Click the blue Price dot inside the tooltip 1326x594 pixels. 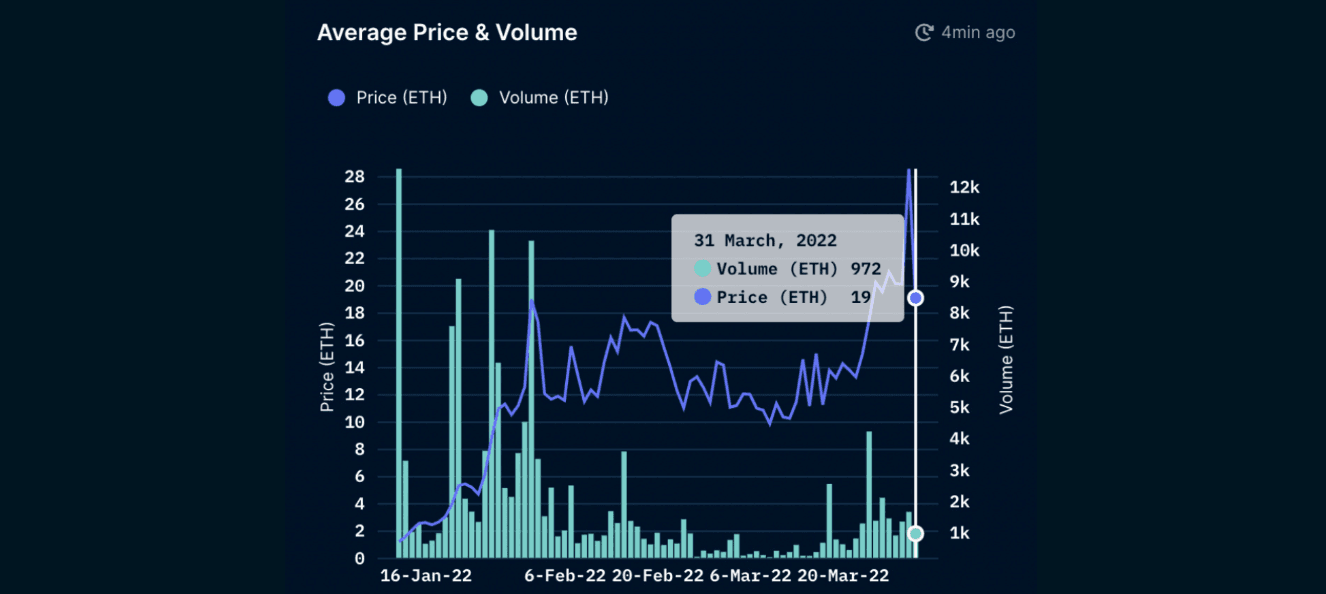(703, 297)
